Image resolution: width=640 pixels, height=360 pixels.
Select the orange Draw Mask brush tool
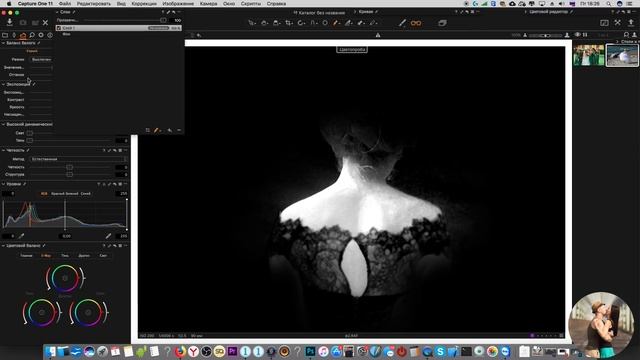coord(336,23)
